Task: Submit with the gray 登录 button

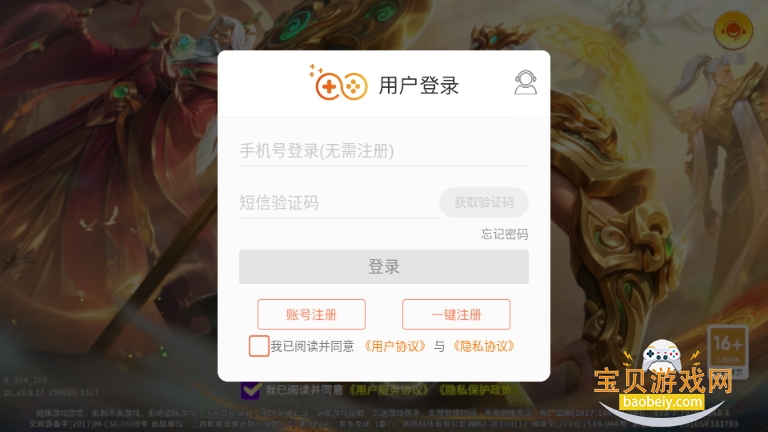Action: [384, 267]
